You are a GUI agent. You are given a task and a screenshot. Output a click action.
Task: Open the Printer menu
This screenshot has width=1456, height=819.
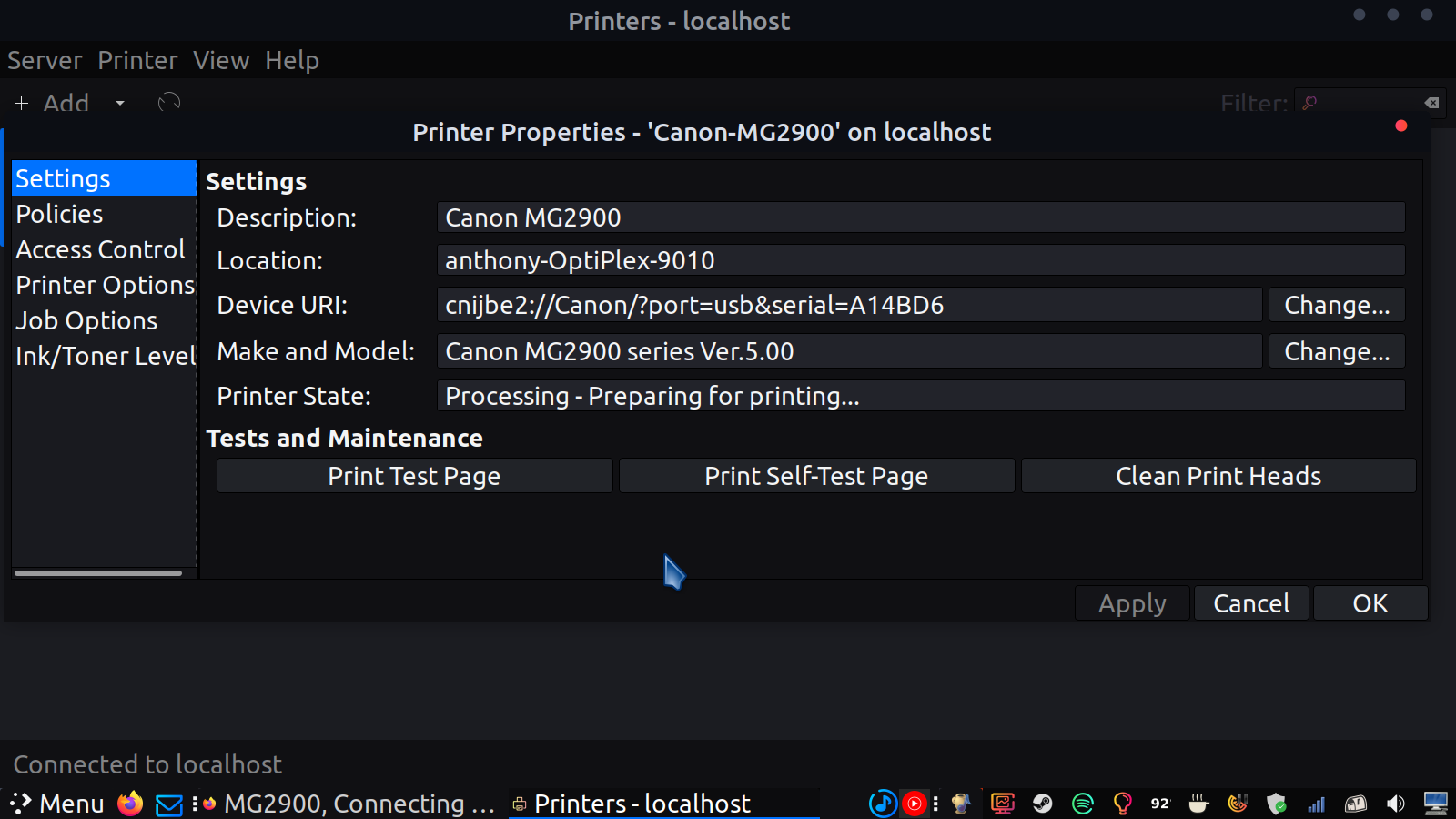[x=137, y=60]
